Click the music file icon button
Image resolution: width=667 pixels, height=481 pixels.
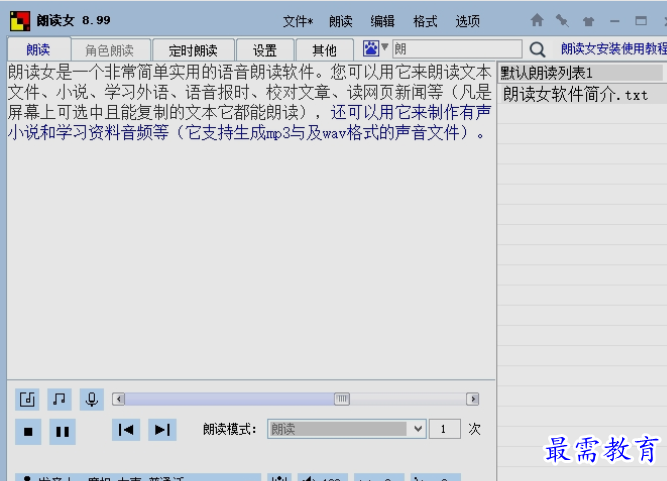[x=27, y=399]
